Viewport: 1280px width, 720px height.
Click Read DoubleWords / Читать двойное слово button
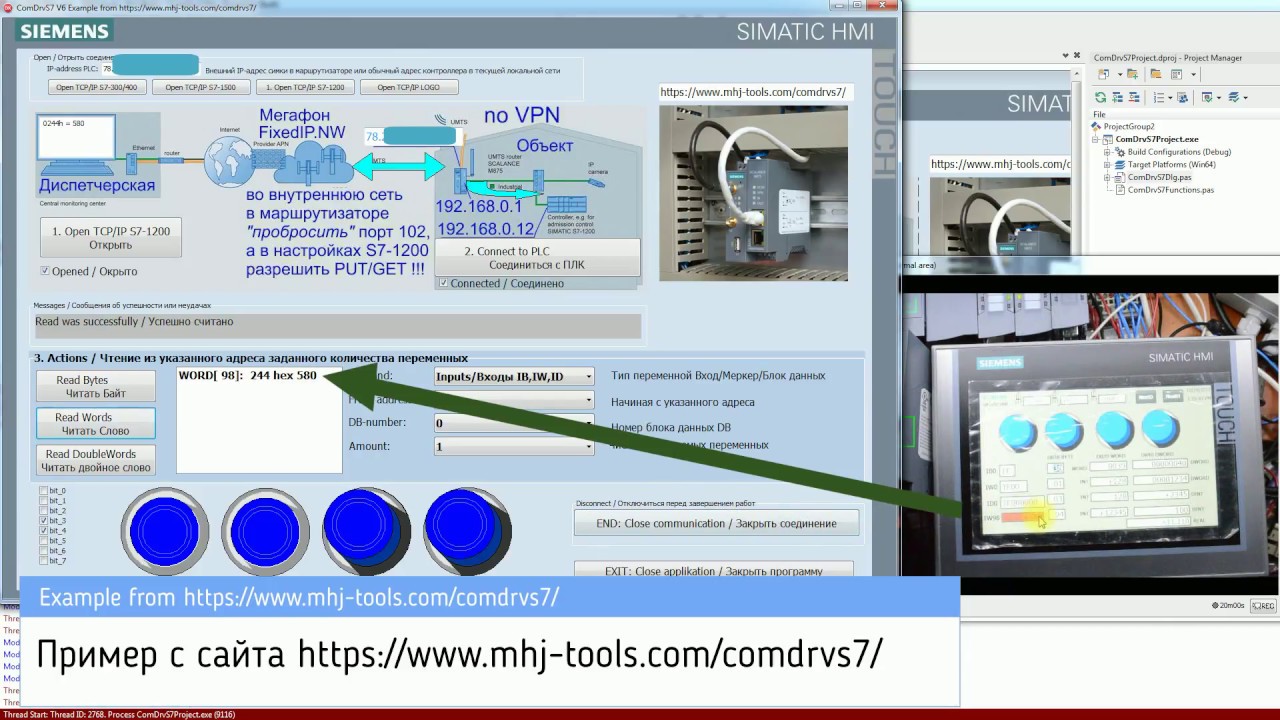[x=96, y=461]
